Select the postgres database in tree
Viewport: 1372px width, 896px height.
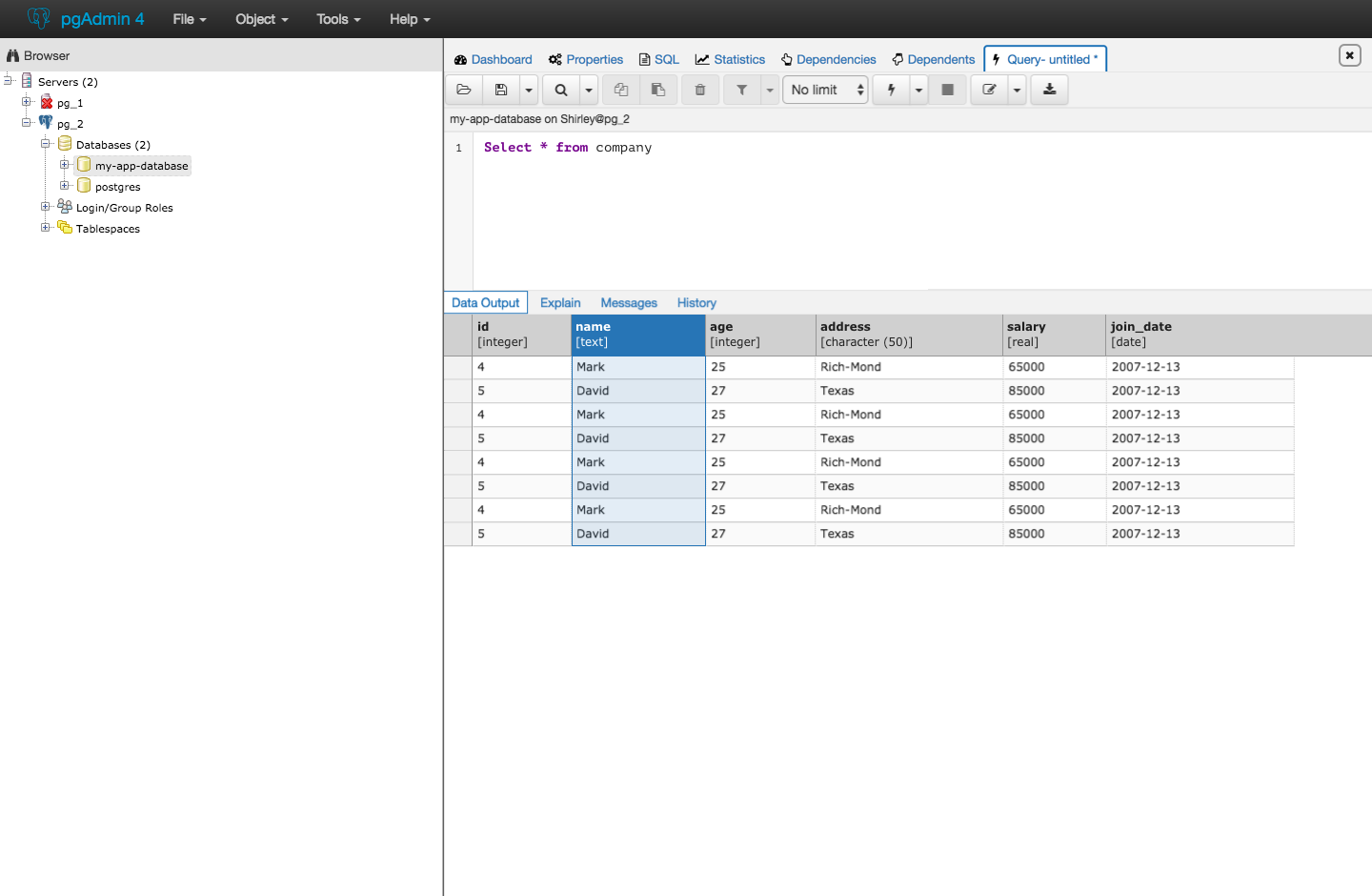pos(117,187)
